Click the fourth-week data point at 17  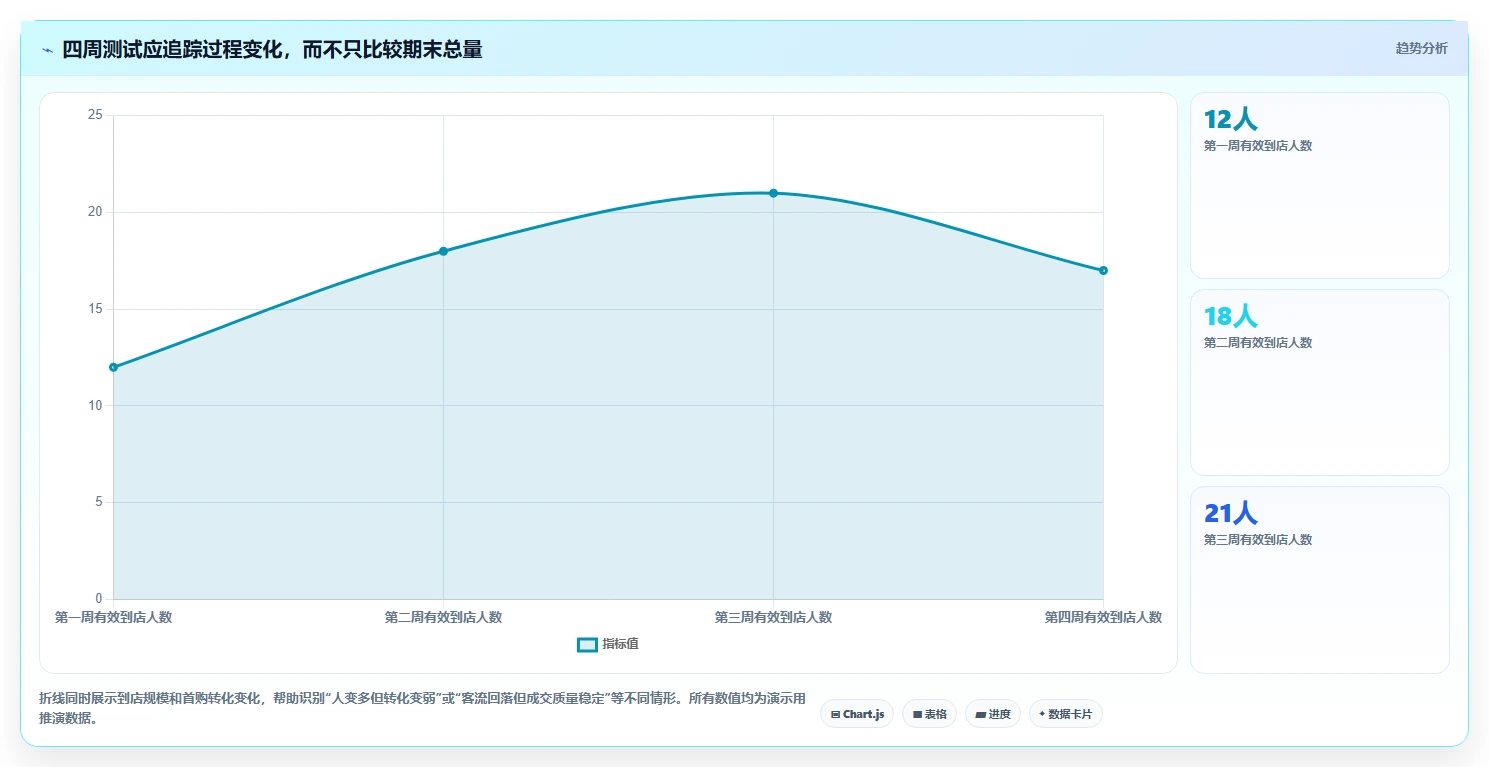[x=1103, y=270]
